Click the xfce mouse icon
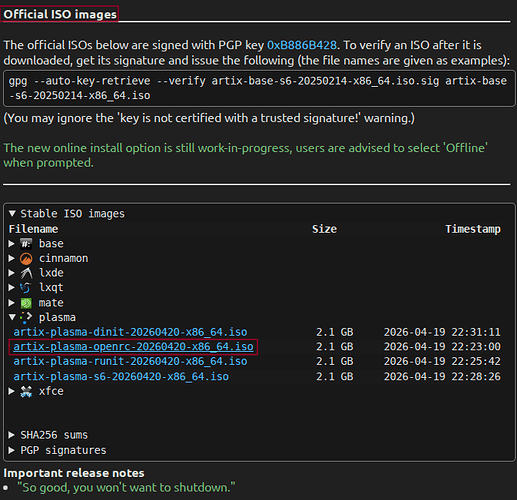Viewport: 517px width, 500px height. tap(26, 391)
